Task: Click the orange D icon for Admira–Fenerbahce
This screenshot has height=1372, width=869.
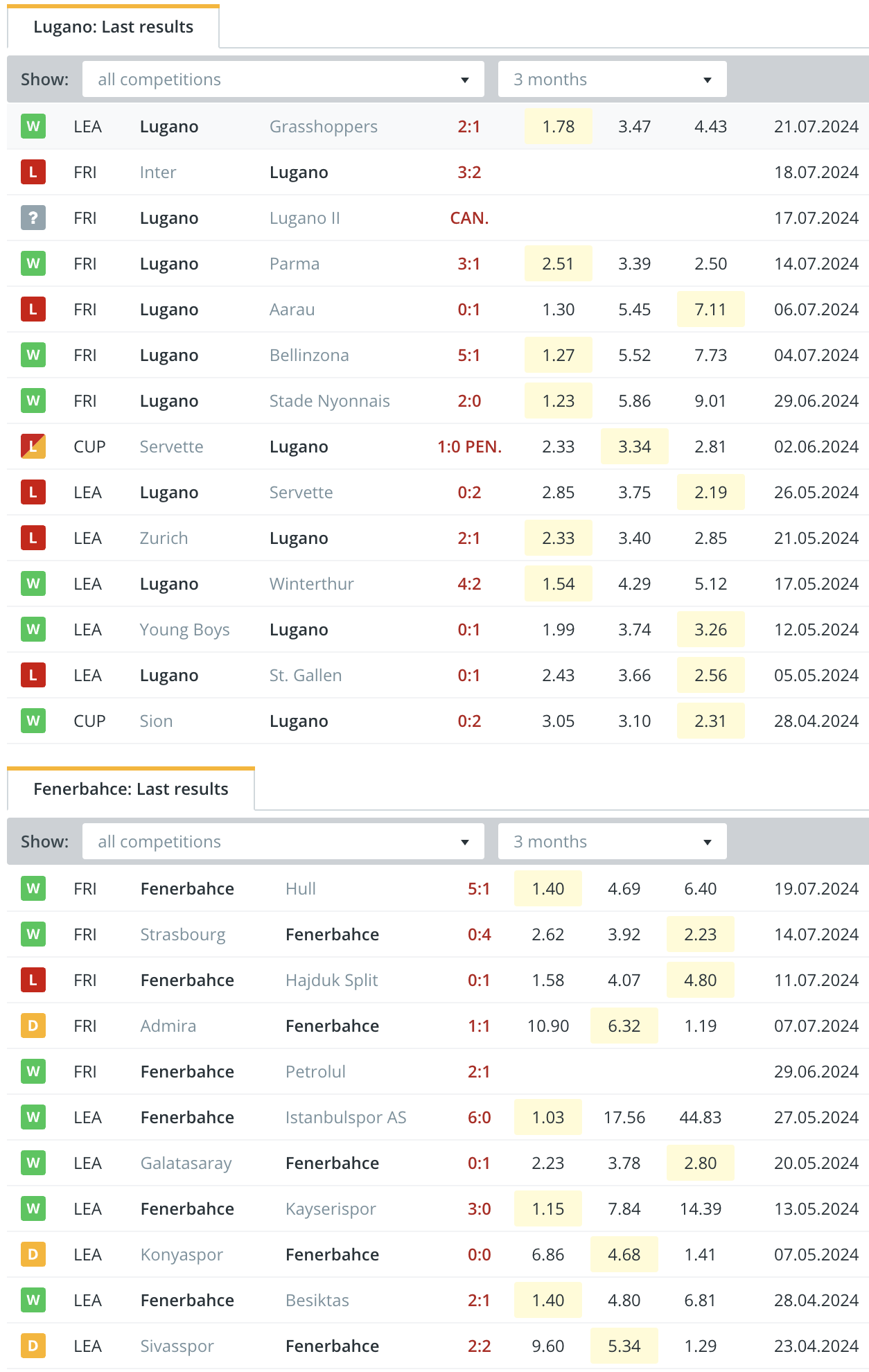Action: (x=33, y=1026)
